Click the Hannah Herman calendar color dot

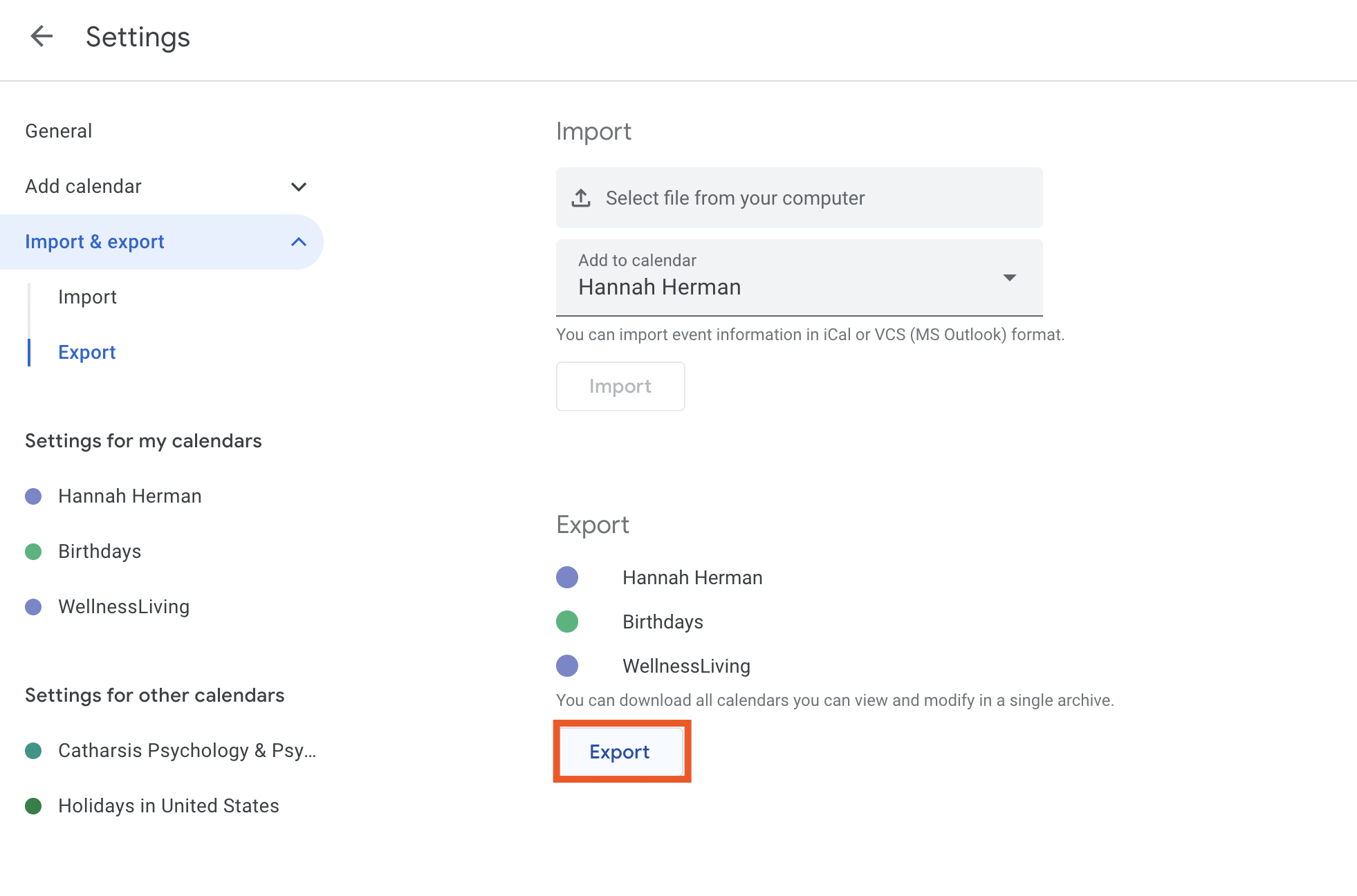[x=33, y=496]
